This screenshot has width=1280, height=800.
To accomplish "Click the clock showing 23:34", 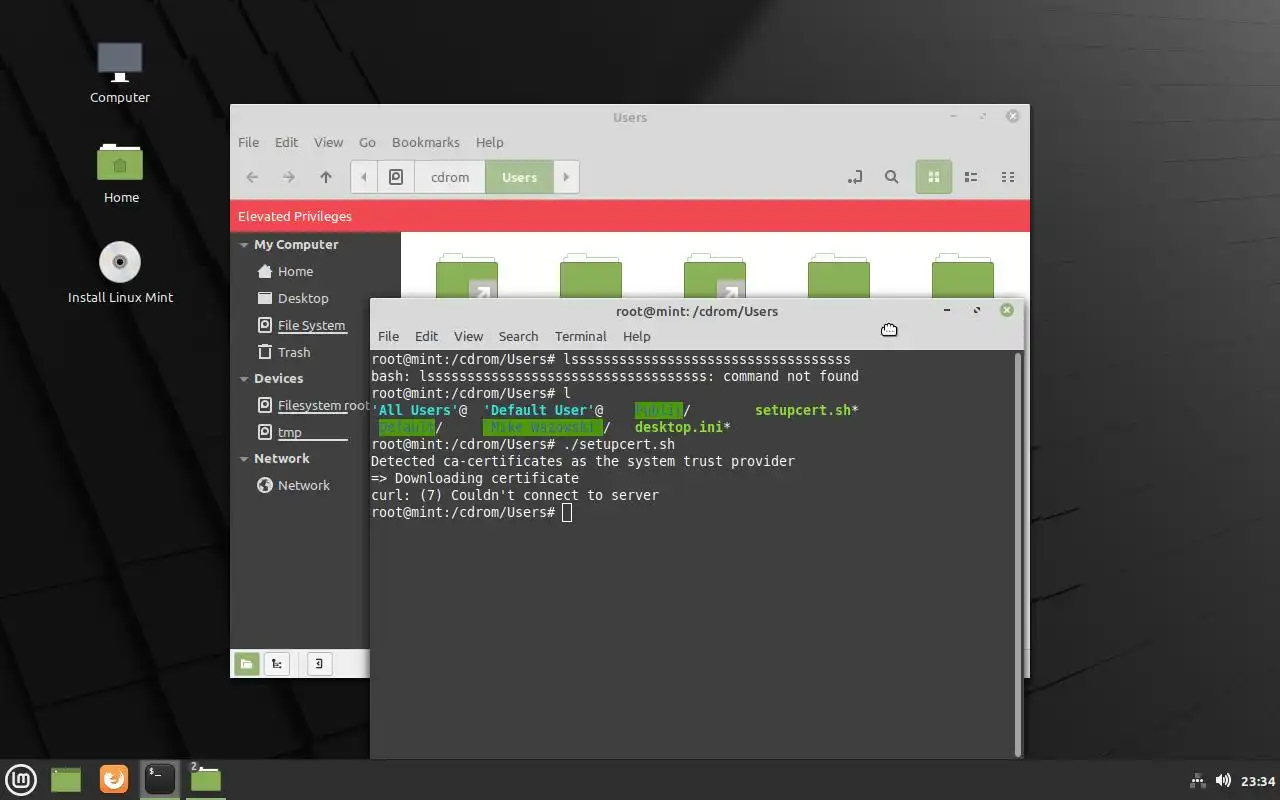I will coord(1258,781).
